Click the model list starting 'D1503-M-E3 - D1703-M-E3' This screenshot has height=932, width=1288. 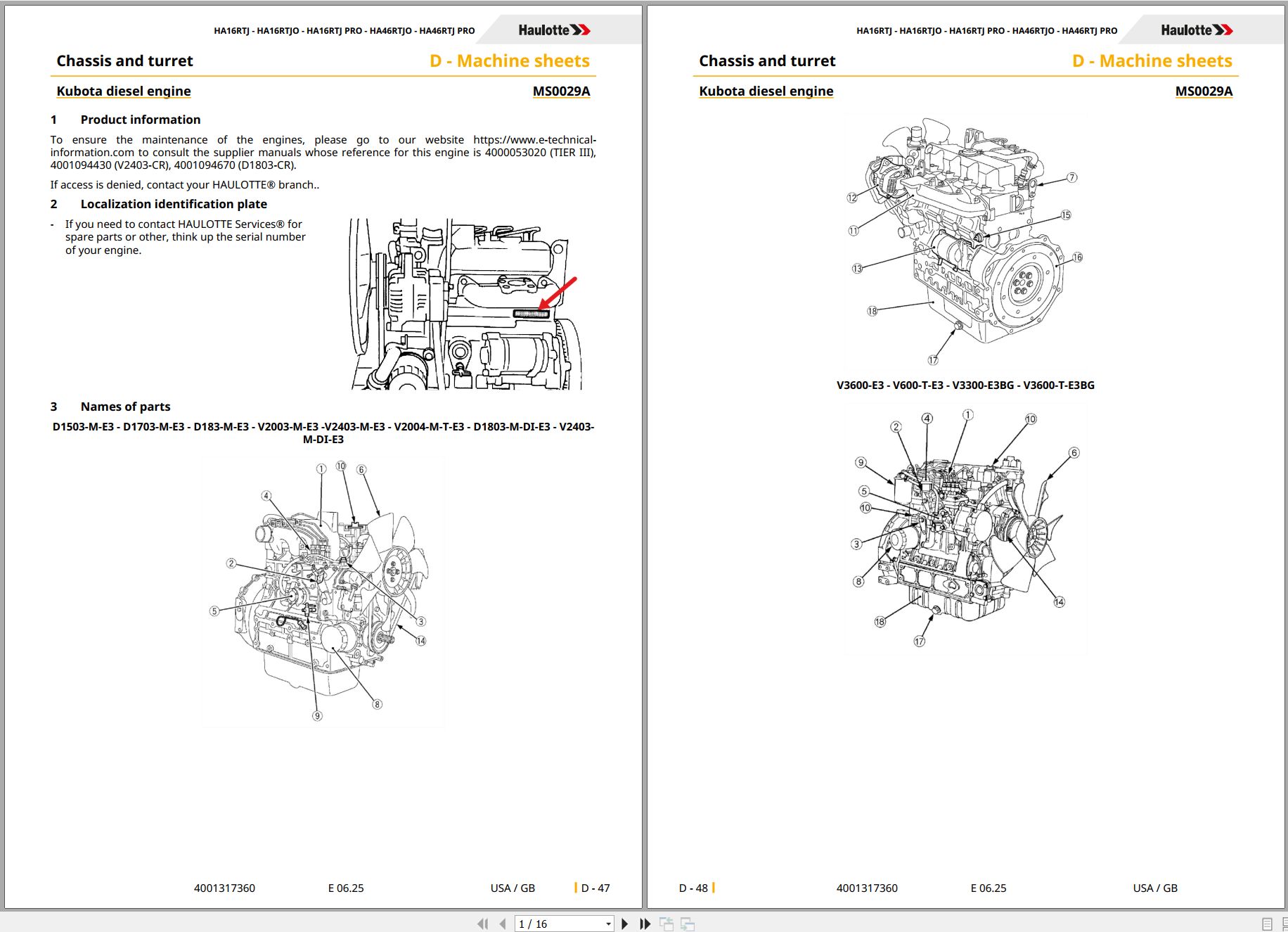coord(323,433)
